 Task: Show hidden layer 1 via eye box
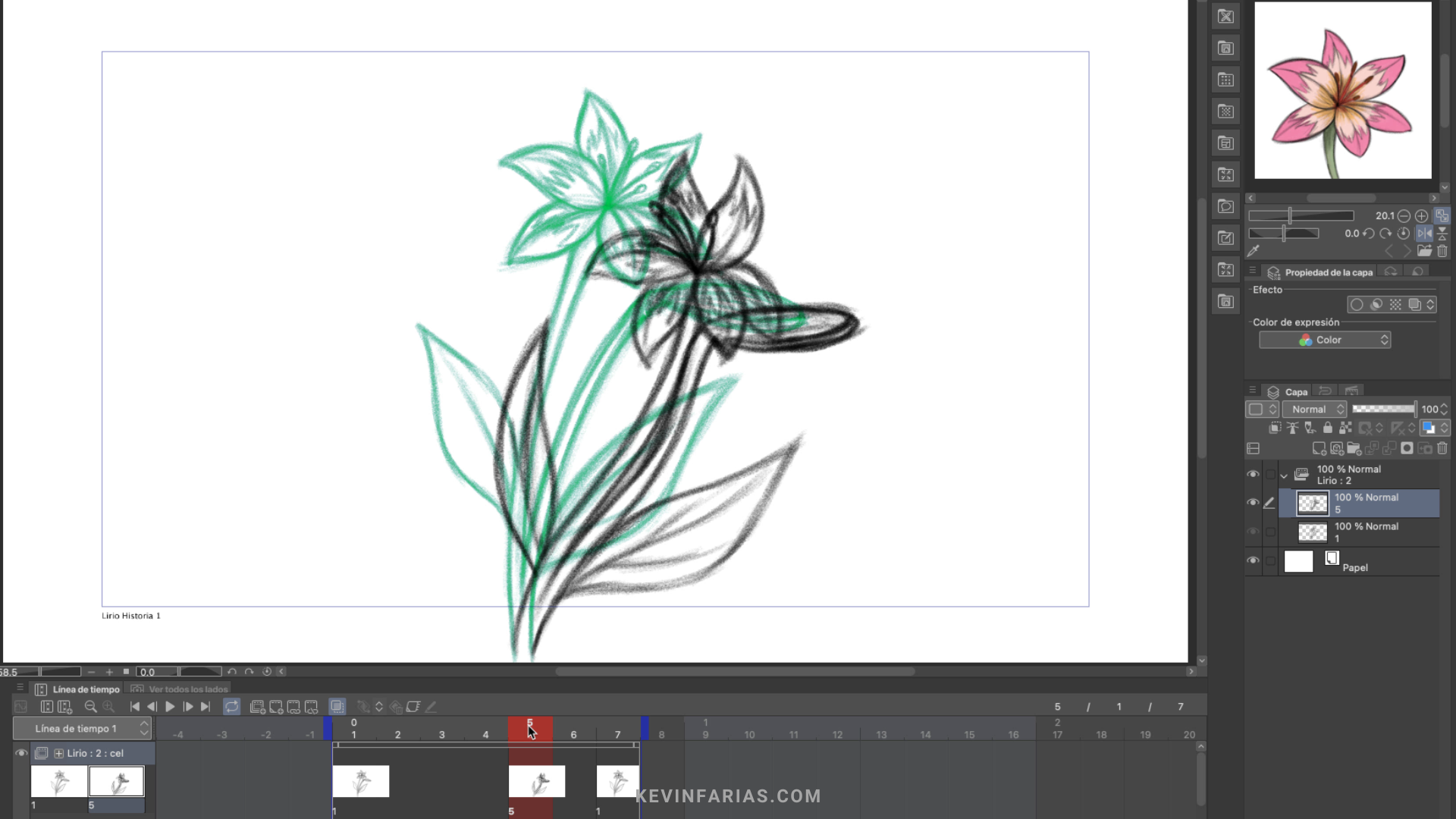[x=1253, y=532]
